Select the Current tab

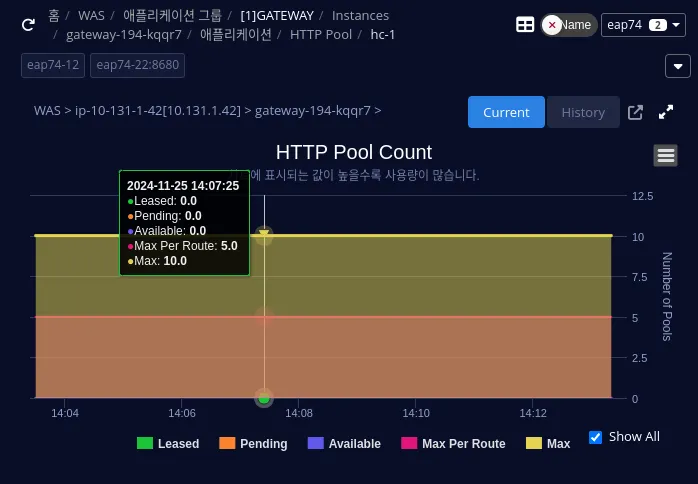pos(506,112)
